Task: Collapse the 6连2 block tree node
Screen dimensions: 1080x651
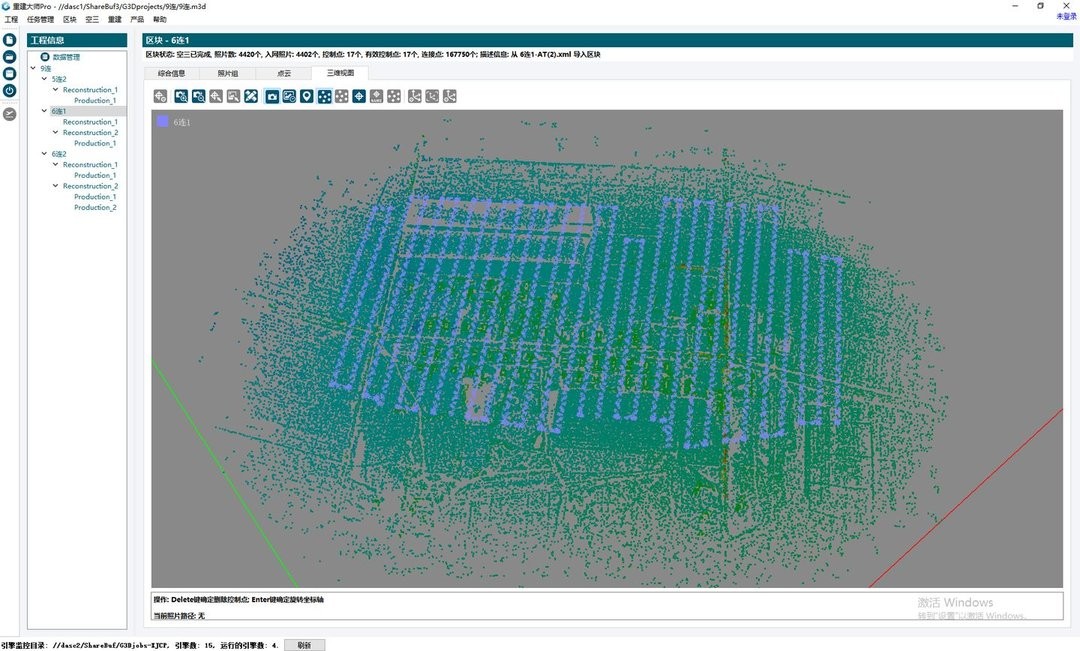Action: click(45, 154)
